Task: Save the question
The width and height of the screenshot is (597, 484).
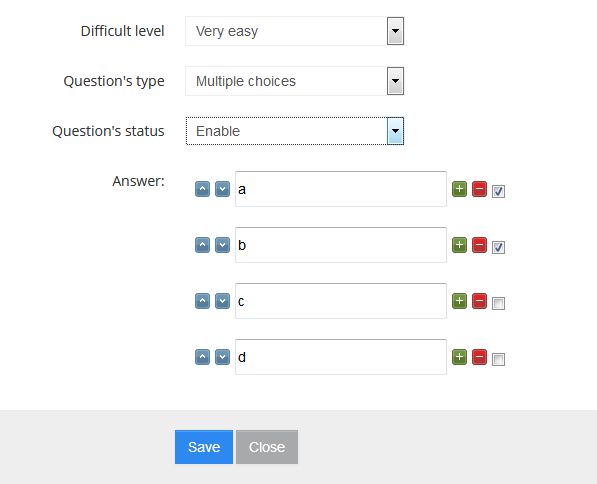Action: click(x=204, y=447)
